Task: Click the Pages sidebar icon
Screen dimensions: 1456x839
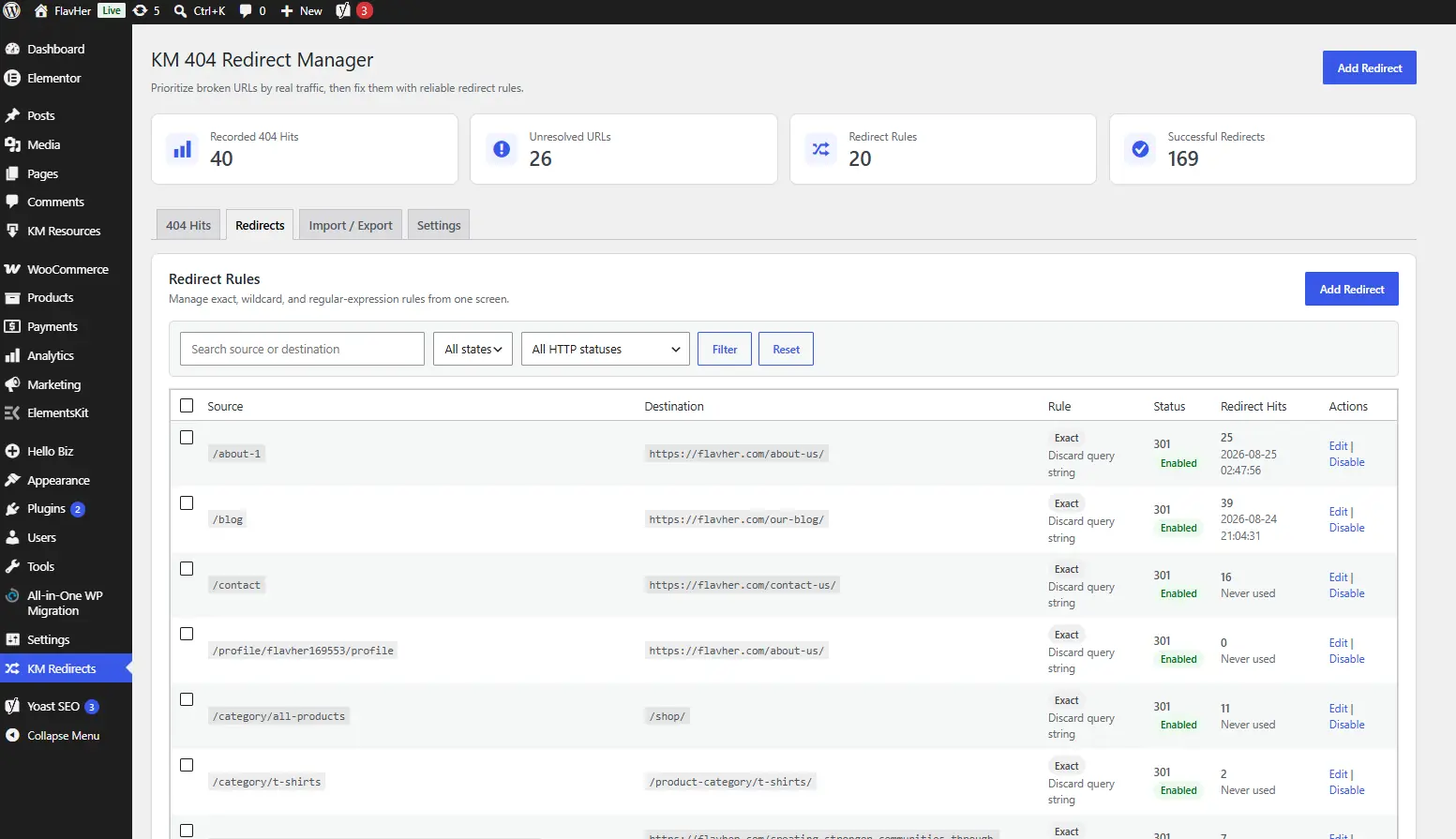Action: click(x=12, y=173)
